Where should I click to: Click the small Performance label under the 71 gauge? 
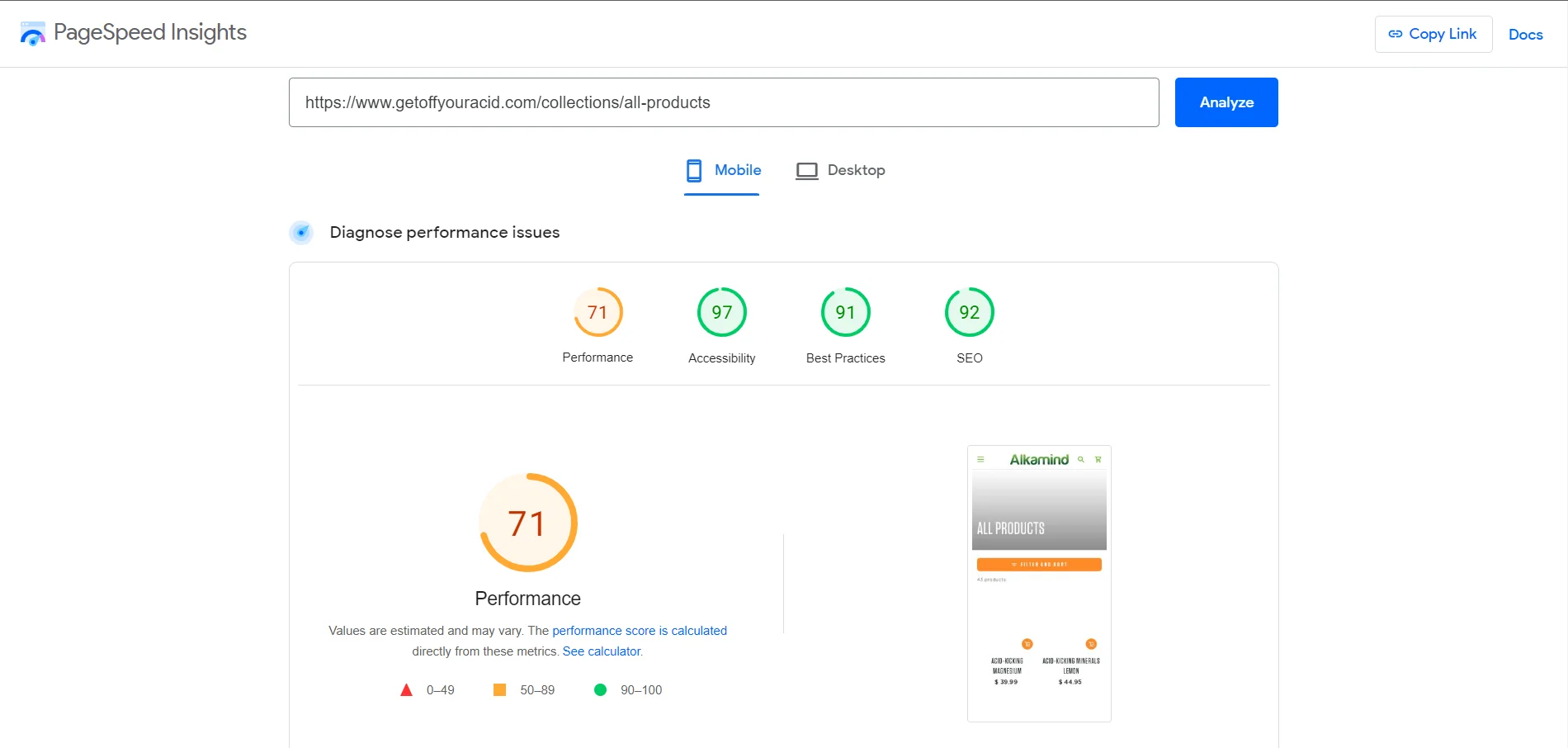coord(597,357)
